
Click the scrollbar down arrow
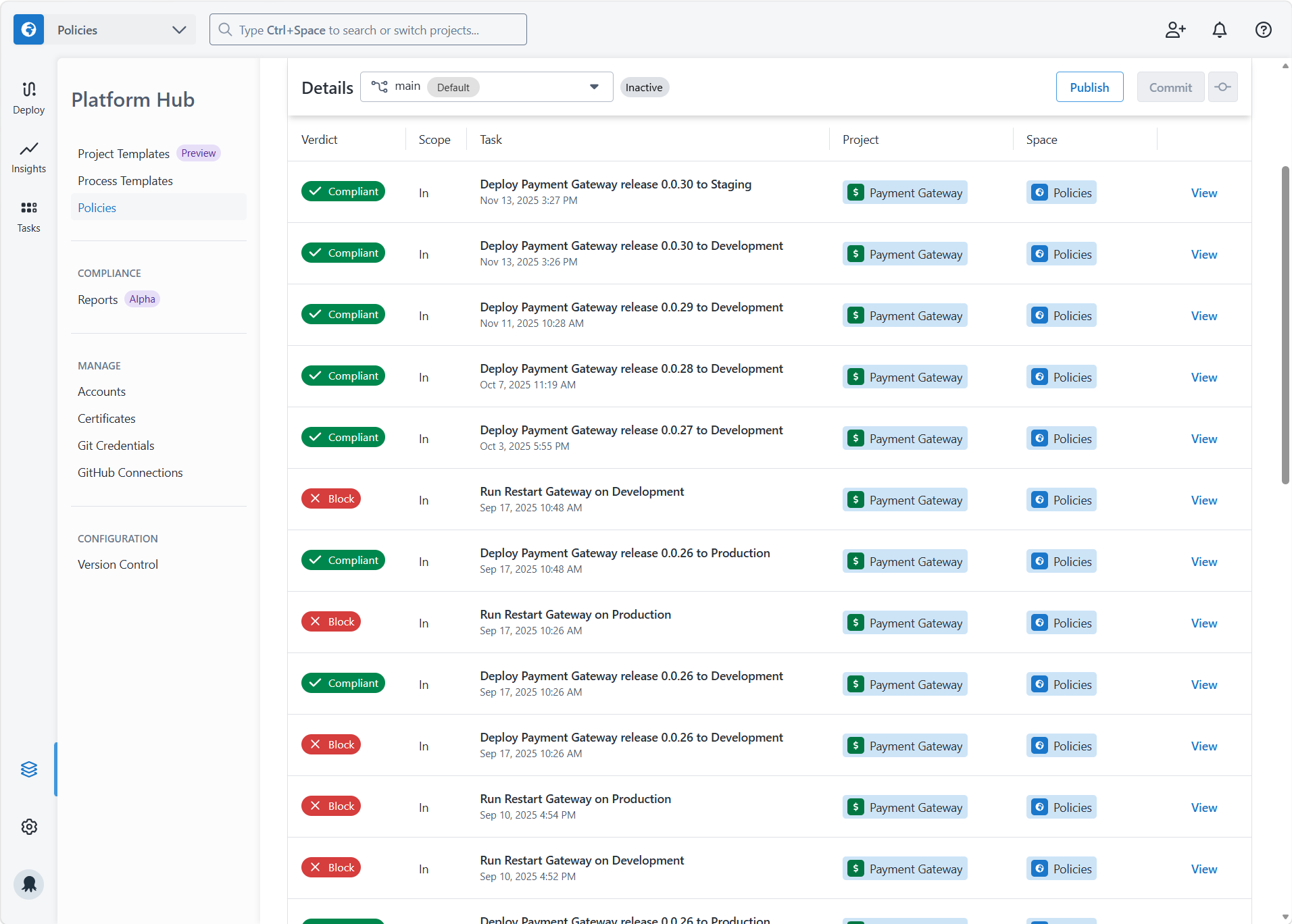[1285, 917]
